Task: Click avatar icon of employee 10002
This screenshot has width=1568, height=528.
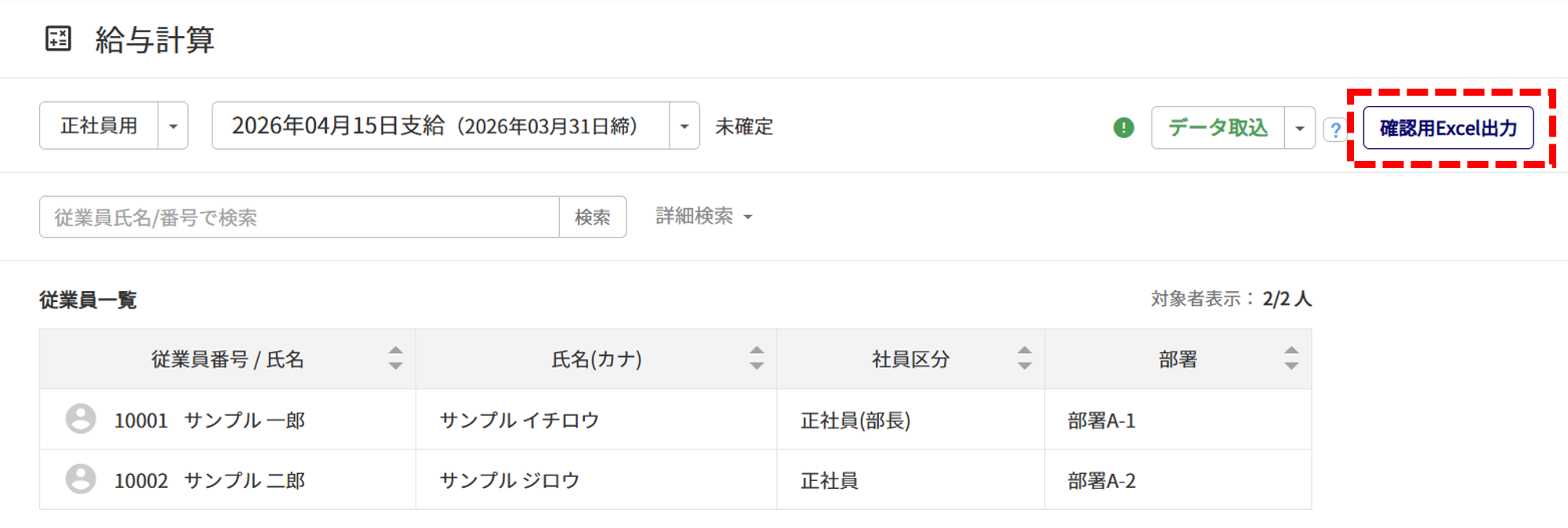Action: (81, 479)
